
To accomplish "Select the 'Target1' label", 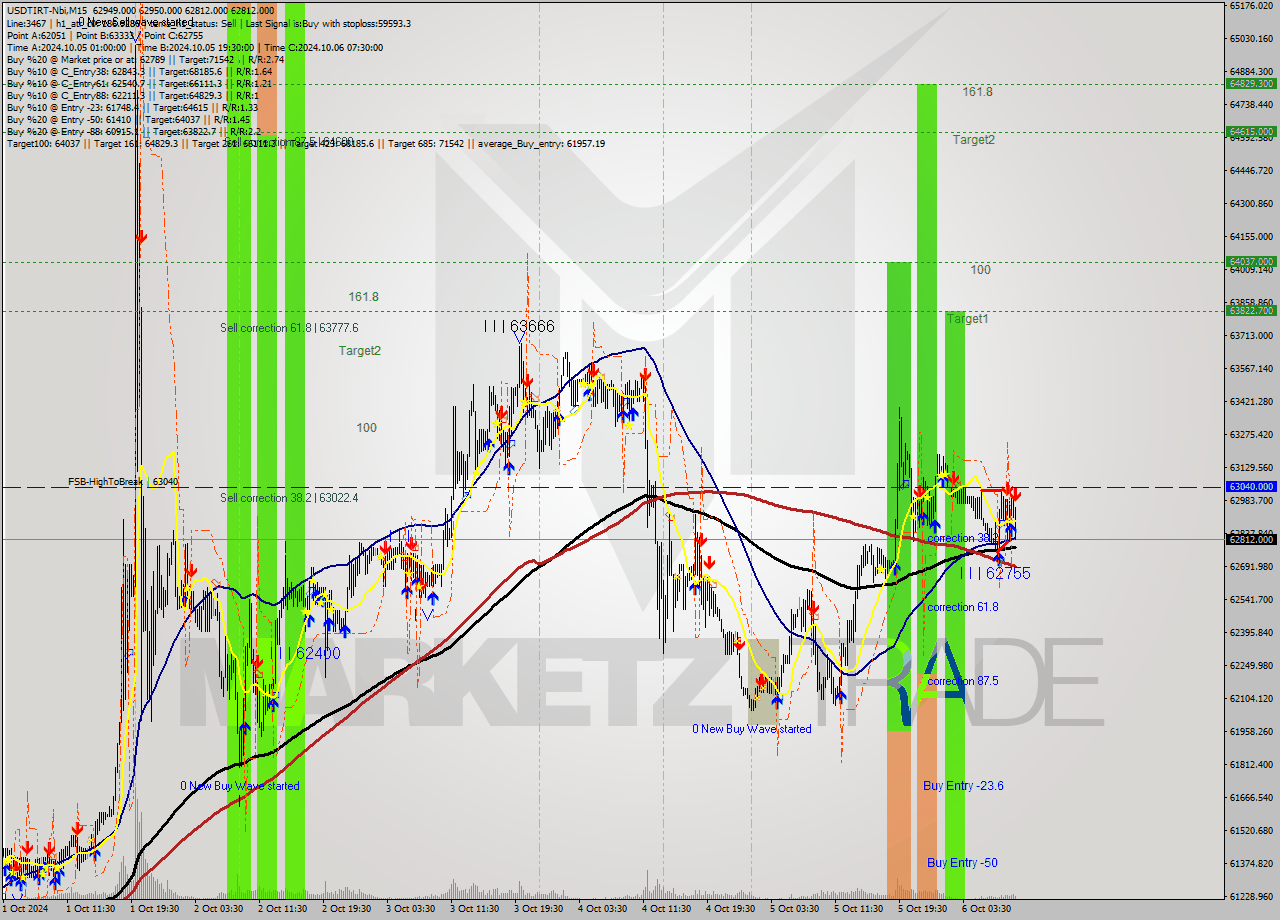I will tap(967, 318).
